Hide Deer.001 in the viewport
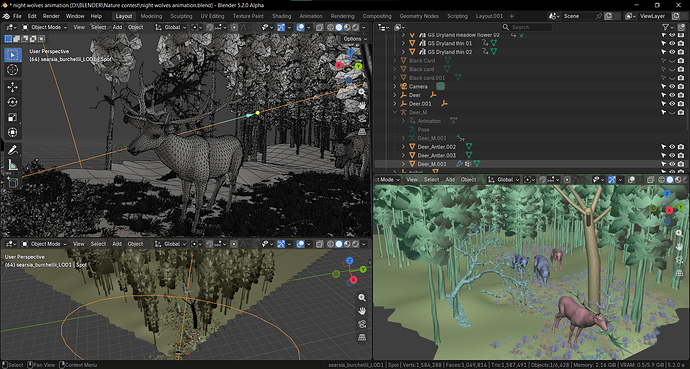The height and width of the screenshot is (369, 690). click(672, 103)
